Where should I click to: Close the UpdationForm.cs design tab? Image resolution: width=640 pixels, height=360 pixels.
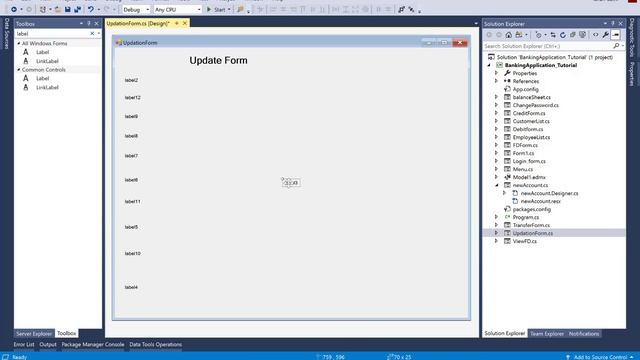coord(184,24)
